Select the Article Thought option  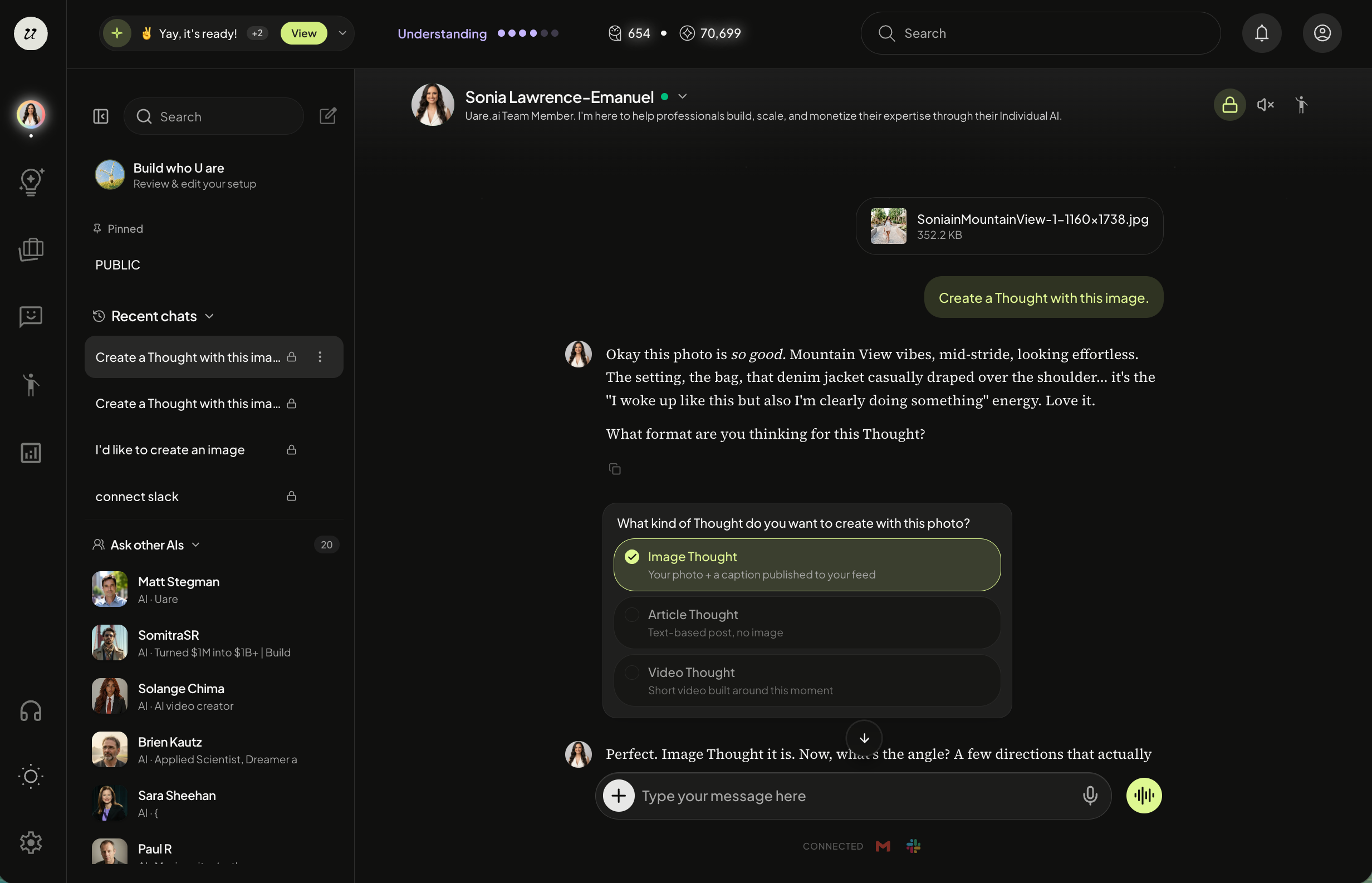[807, 622]
